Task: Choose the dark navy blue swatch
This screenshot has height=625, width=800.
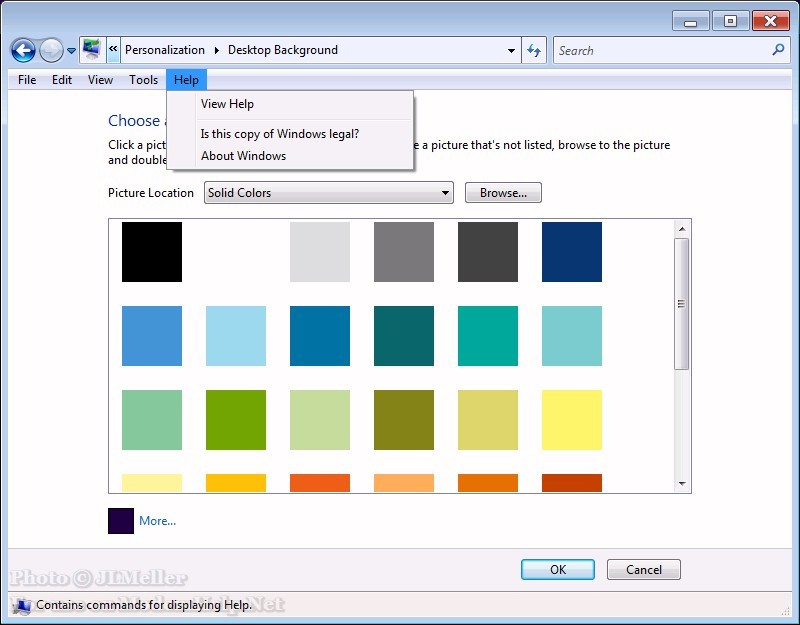Action: point(572,252)
